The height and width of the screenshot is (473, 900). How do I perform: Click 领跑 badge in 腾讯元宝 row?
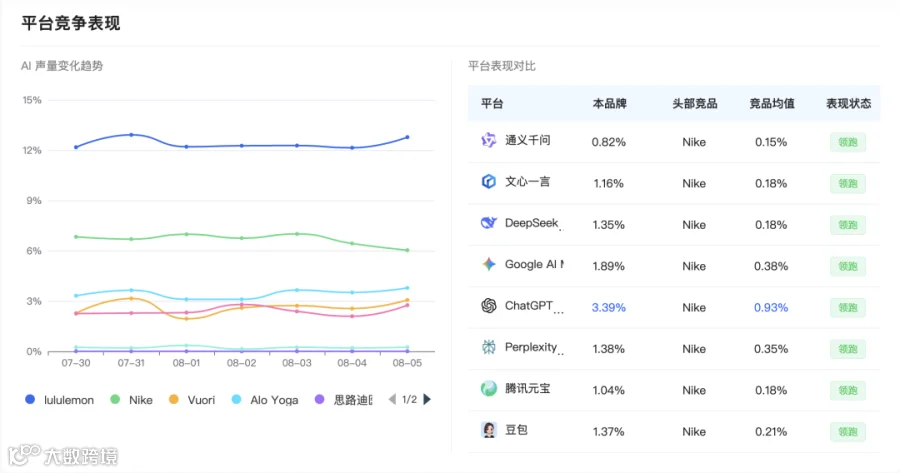click(848, 390)
